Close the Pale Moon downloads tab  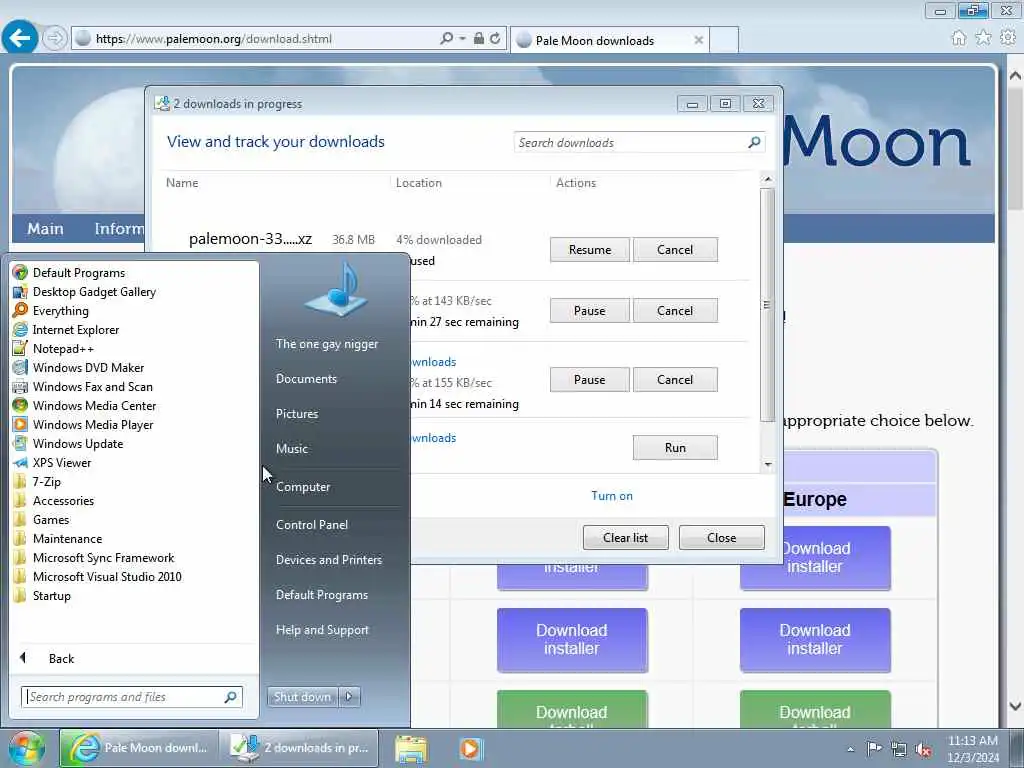[698, 40]
